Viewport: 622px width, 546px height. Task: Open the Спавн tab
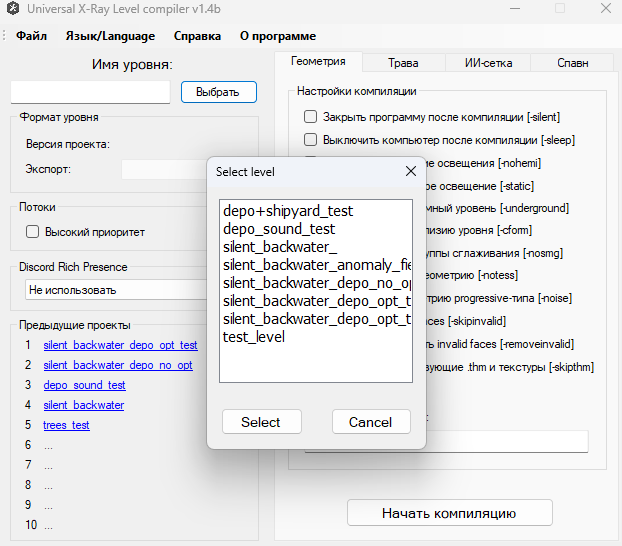pos(572,62)
